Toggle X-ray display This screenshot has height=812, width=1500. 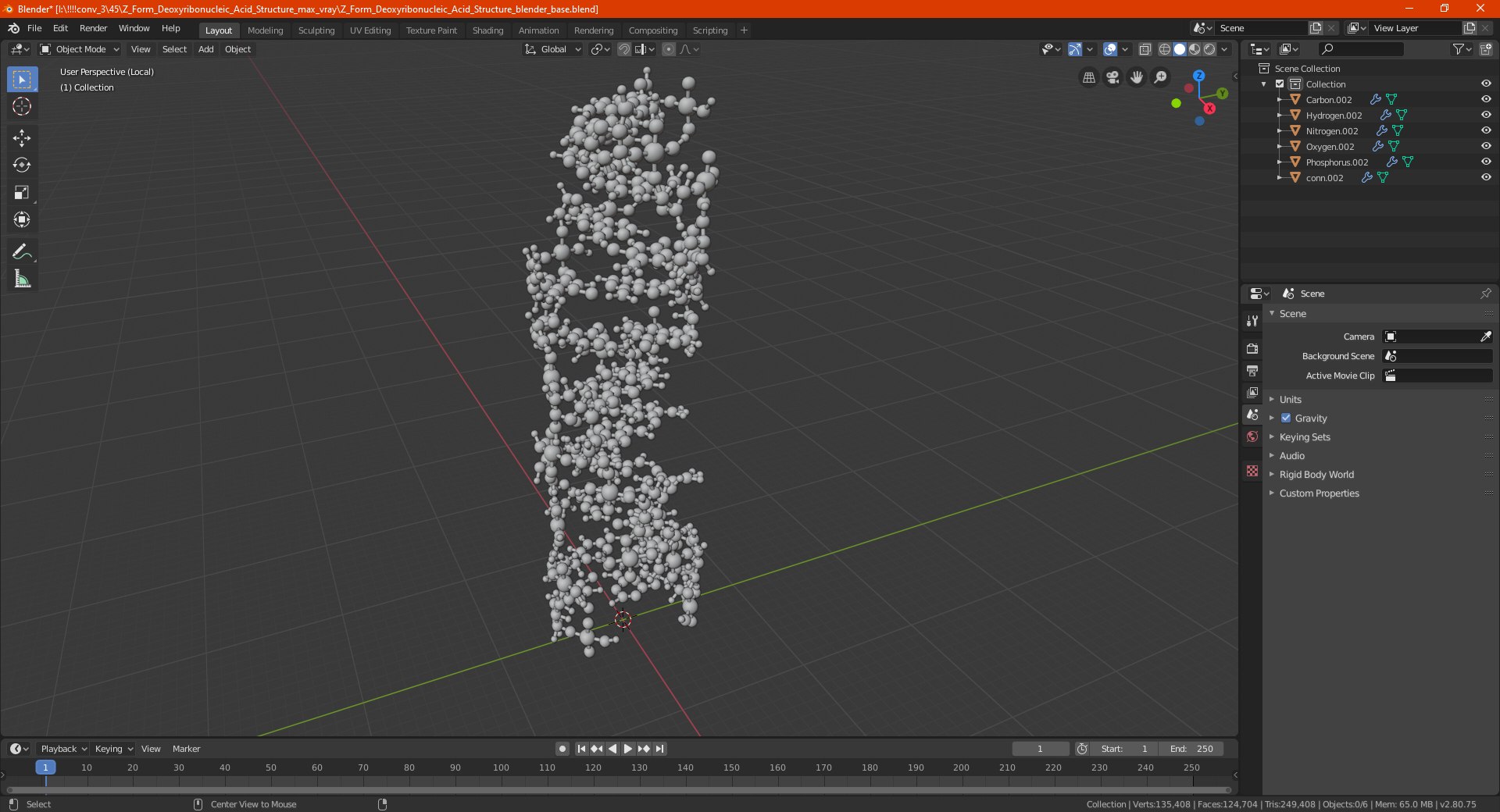tap(1145, 49)
